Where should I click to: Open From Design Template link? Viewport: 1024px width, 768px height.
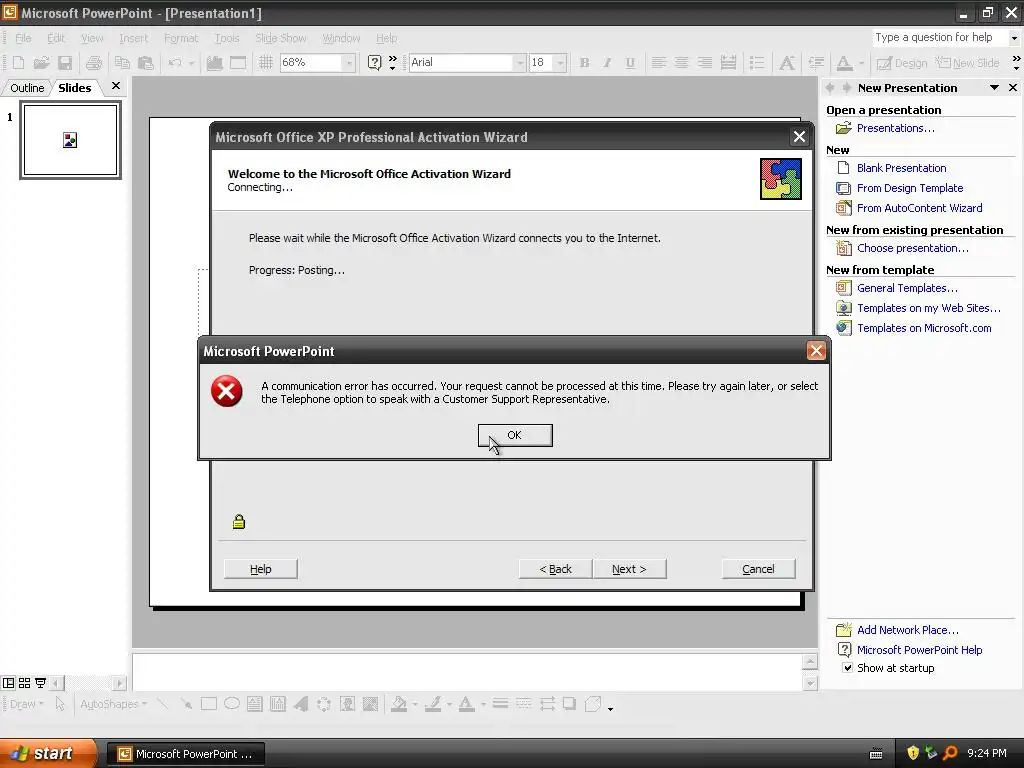coord(910,188)
